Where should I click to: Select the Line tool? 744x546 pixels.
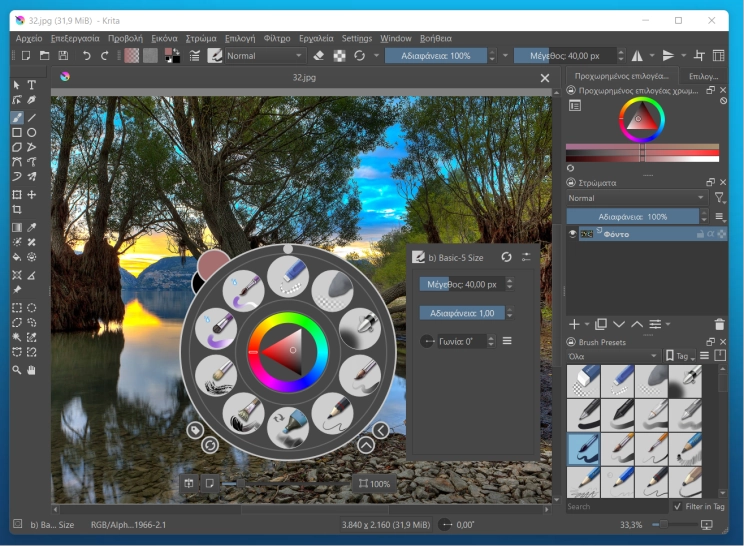(31, 118)
